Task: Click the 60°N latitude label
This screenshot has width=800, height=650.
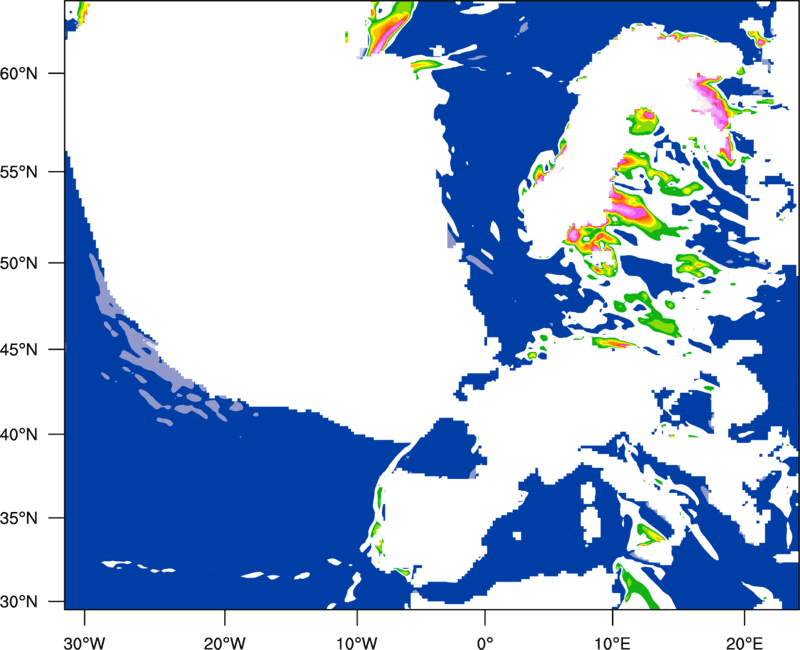Action: 19,73
